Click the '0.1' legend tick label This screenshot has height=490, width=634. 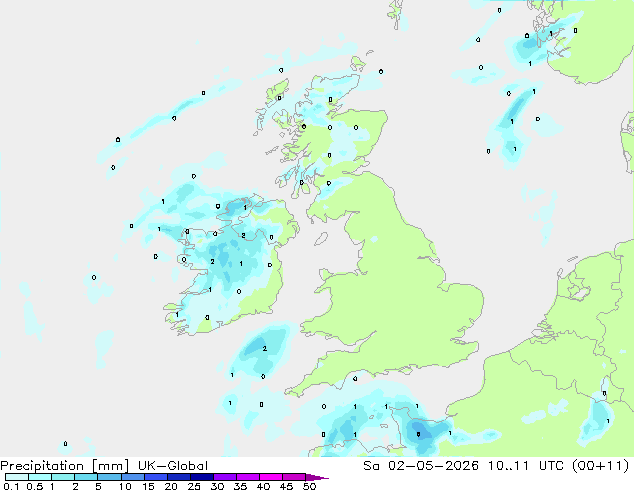coord(11,486)
